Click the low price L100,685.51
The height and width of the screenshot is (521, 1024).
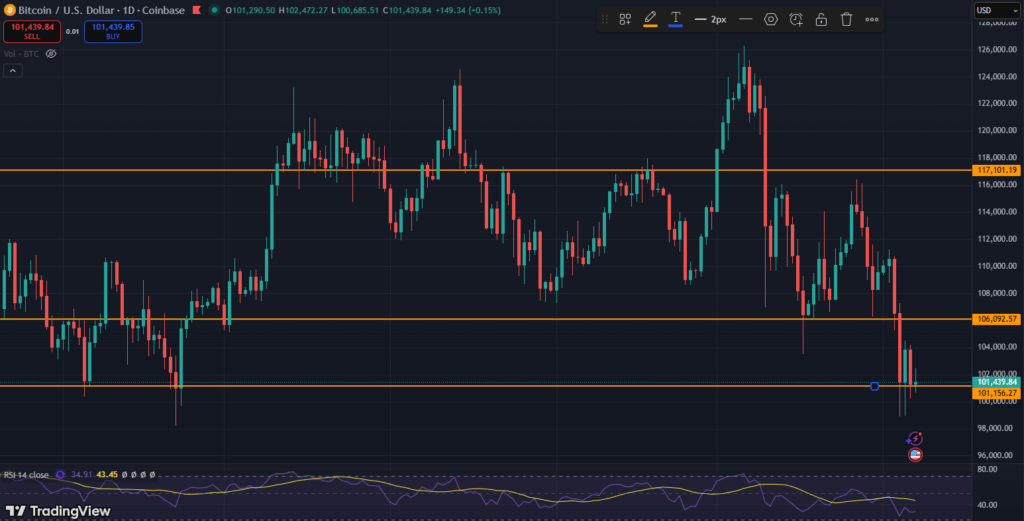point(355,10)
